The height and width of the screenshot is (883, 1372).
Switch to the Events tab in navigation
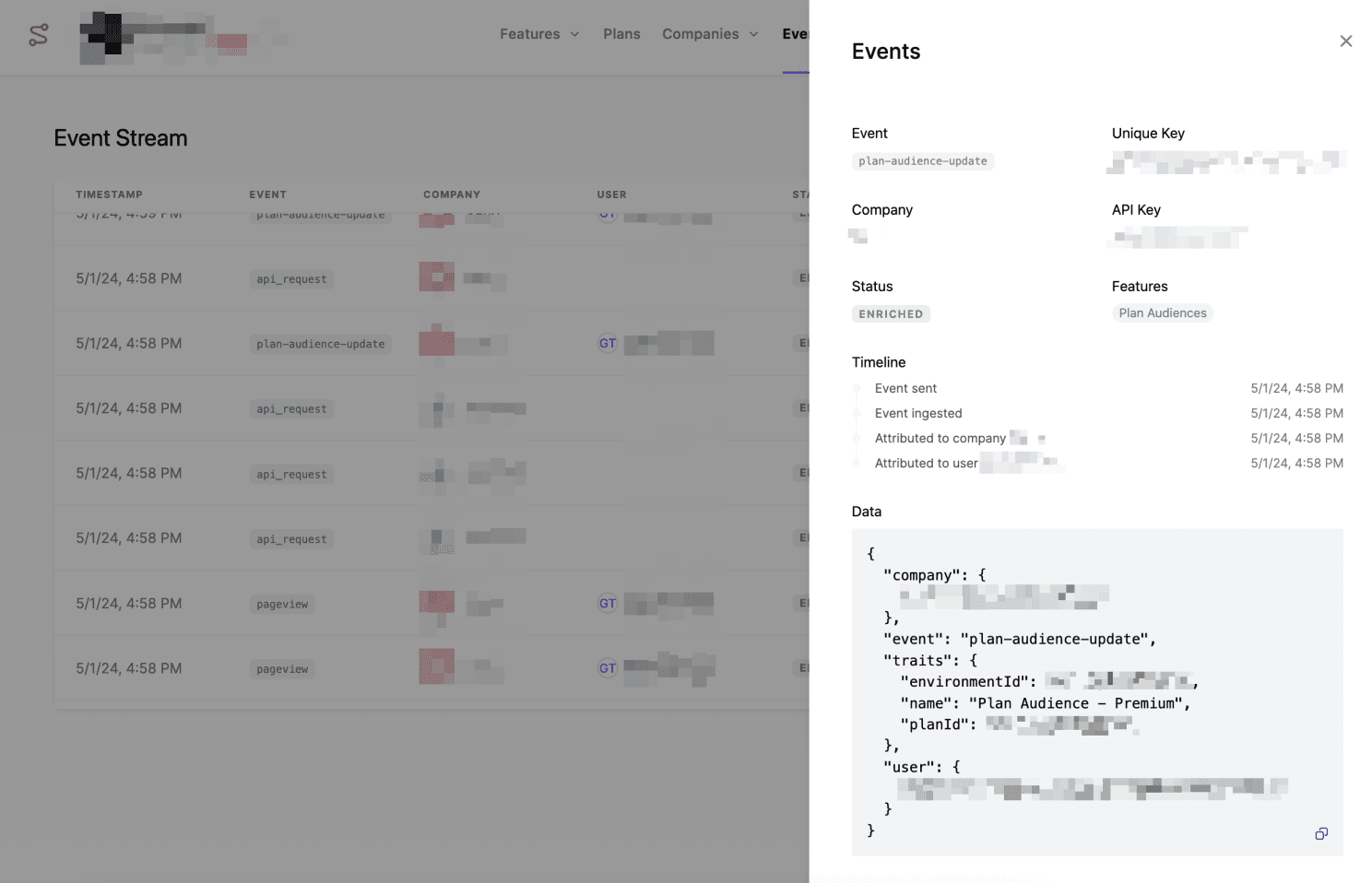(x=795, y=34)
